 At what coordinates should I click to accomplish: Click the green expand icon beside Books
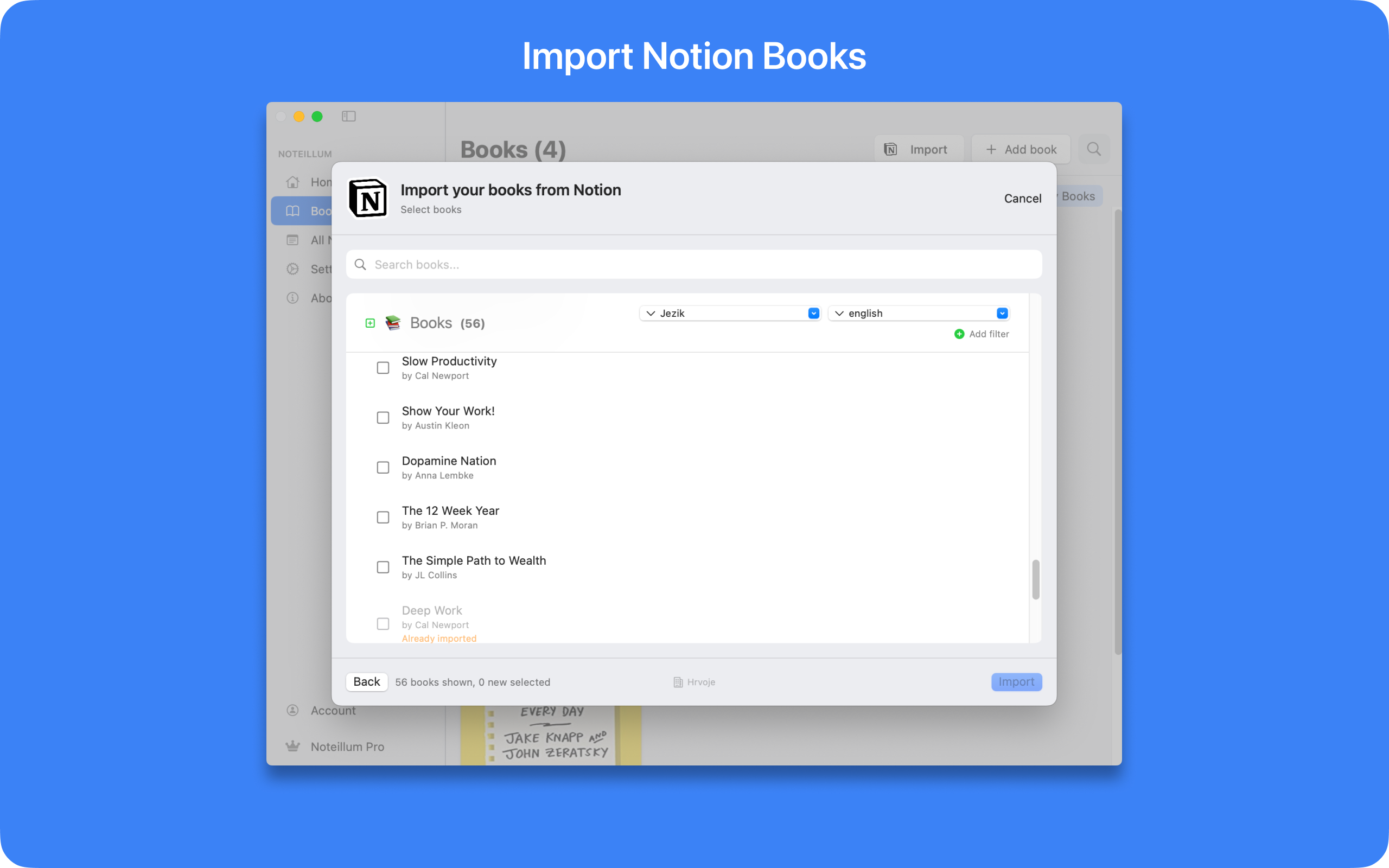point(370,323)
